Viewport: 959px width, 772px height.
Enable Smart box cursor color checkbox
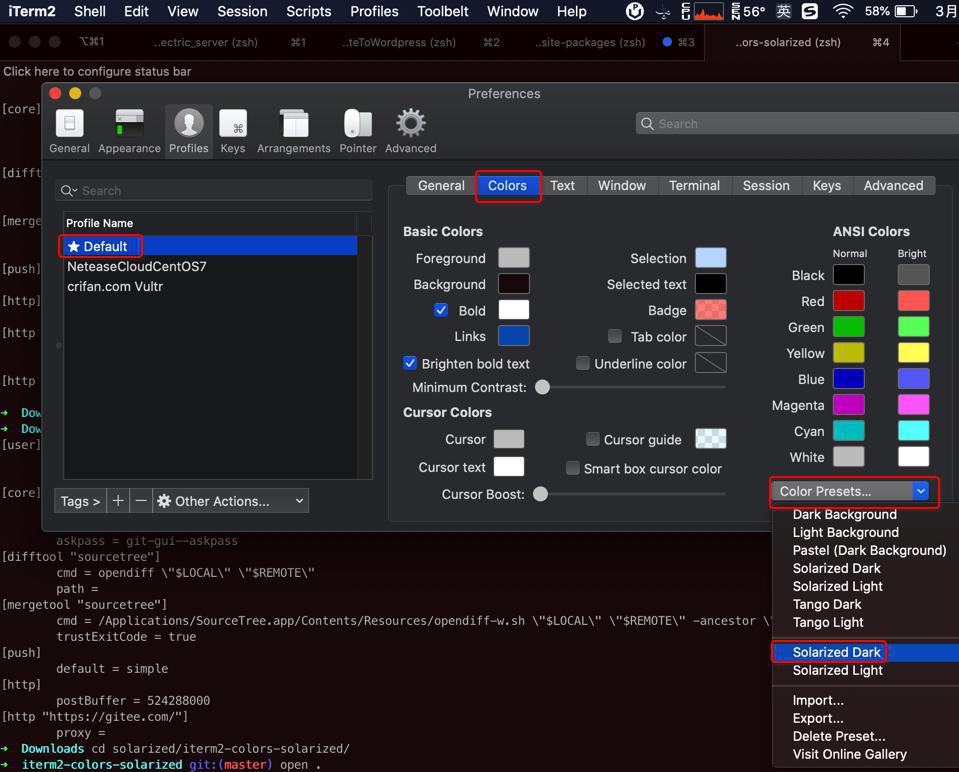click(x=572, y=469)
